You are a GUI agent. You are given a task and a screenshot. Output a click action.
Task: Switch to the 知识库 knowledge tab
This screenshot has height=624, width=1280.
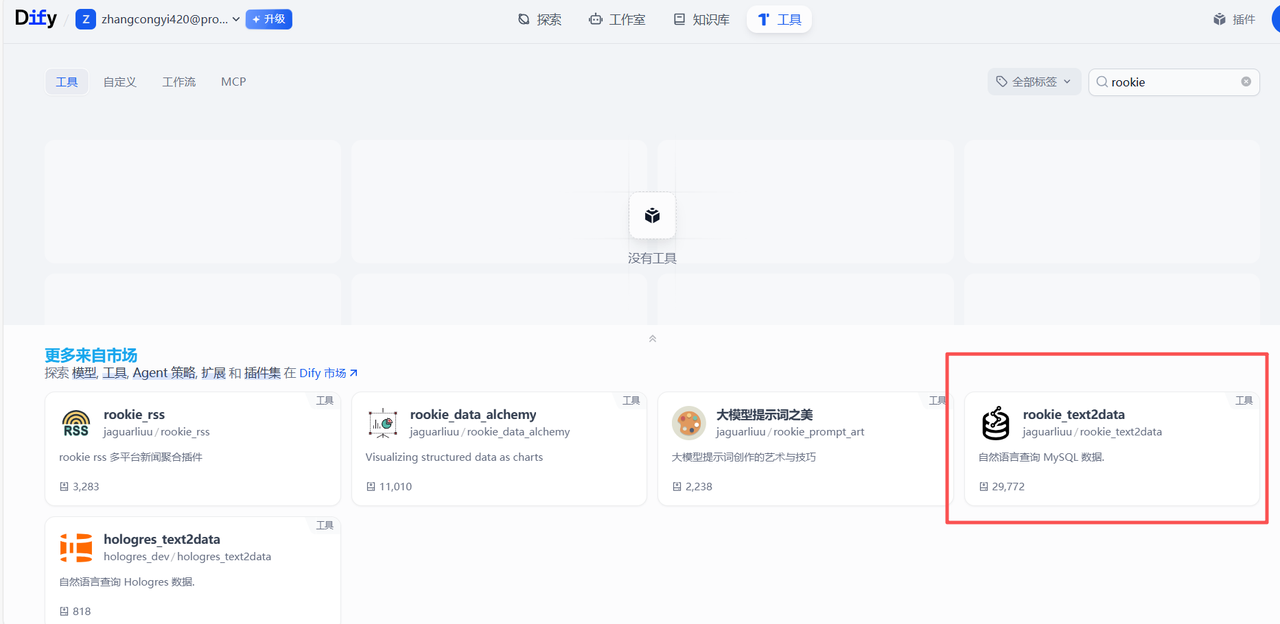[x=701, y=19]
